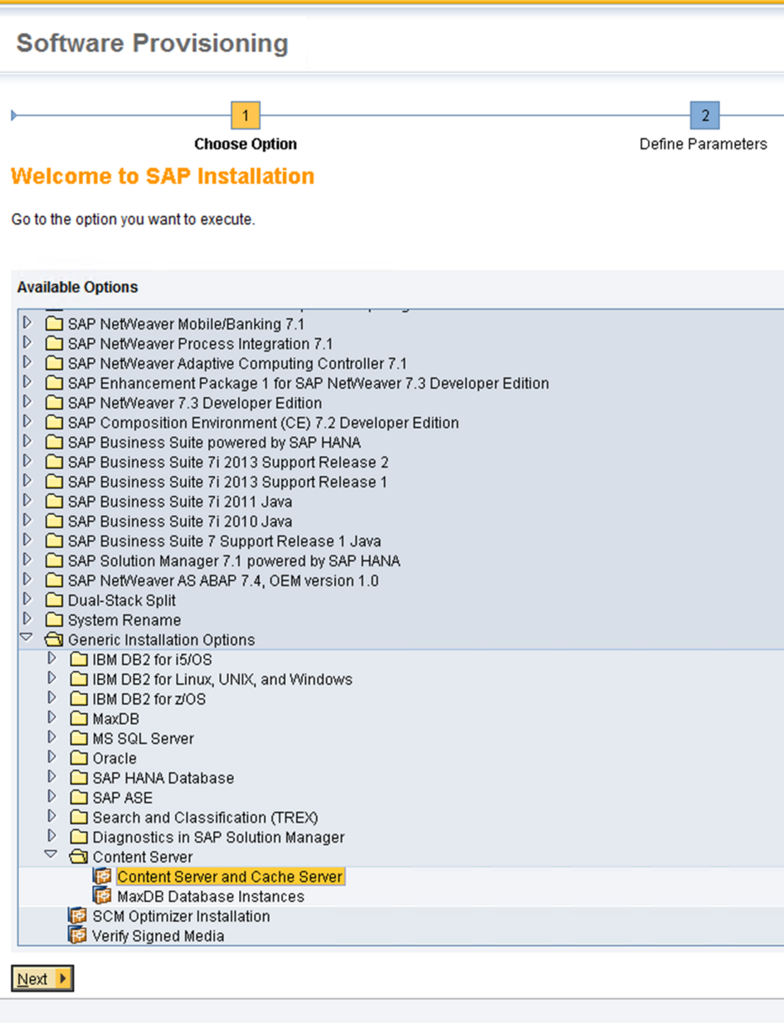This screenshot has height=1024, width=784.
Task: Expand SAP NetWeaver Mobile/Banking 7.1 node
Action: pos(27,323)
